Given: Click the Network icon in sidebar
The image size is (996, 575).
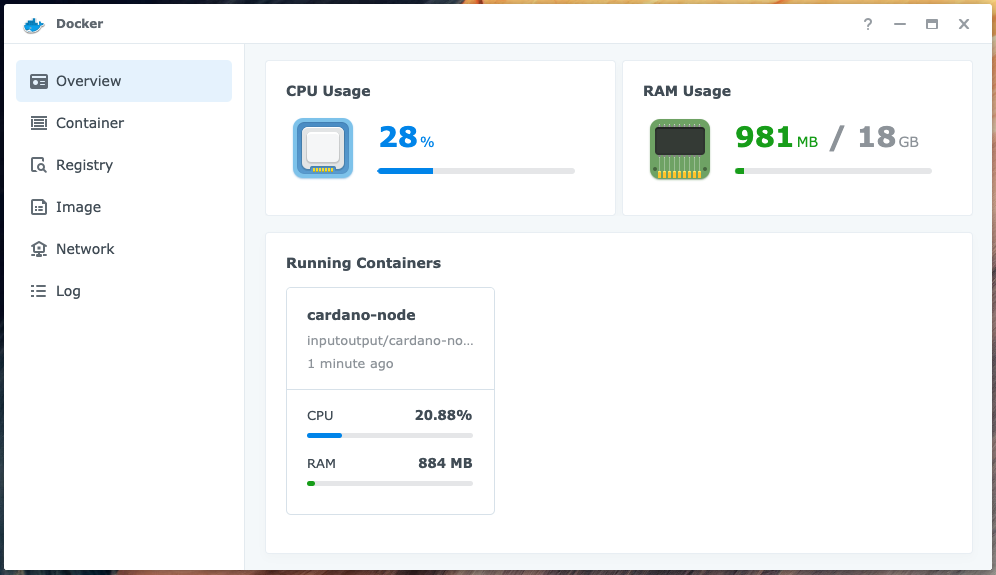Looking at the screenshot, I should 39,249.
